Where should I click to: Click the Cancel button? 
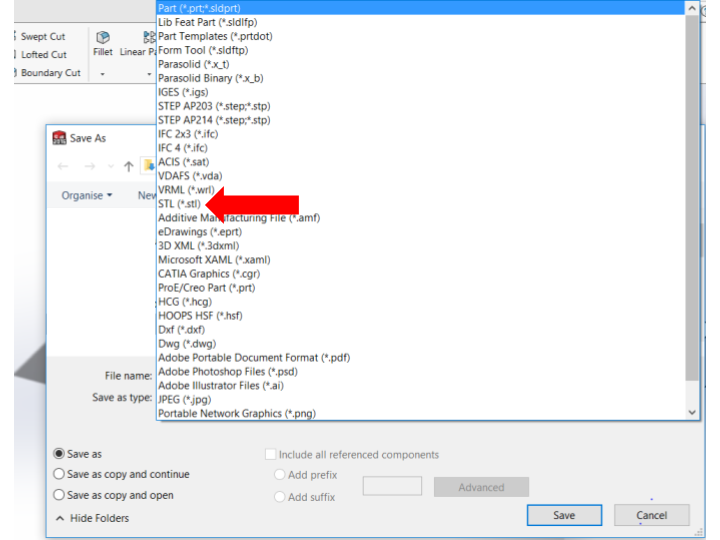pos(652,515)
